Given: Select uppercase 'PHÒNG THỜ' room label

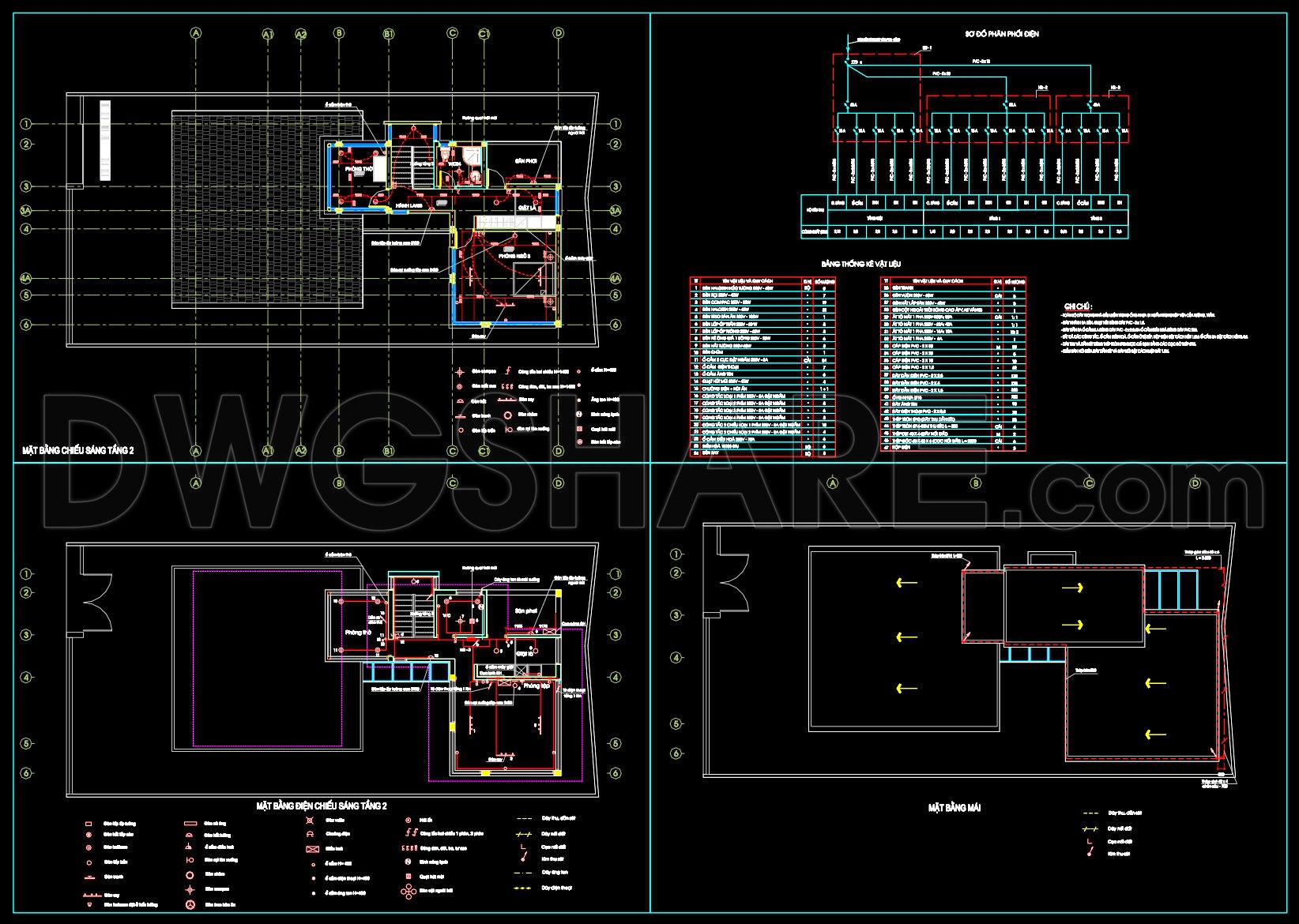Looking at the screenshot, I should point(359,169).
